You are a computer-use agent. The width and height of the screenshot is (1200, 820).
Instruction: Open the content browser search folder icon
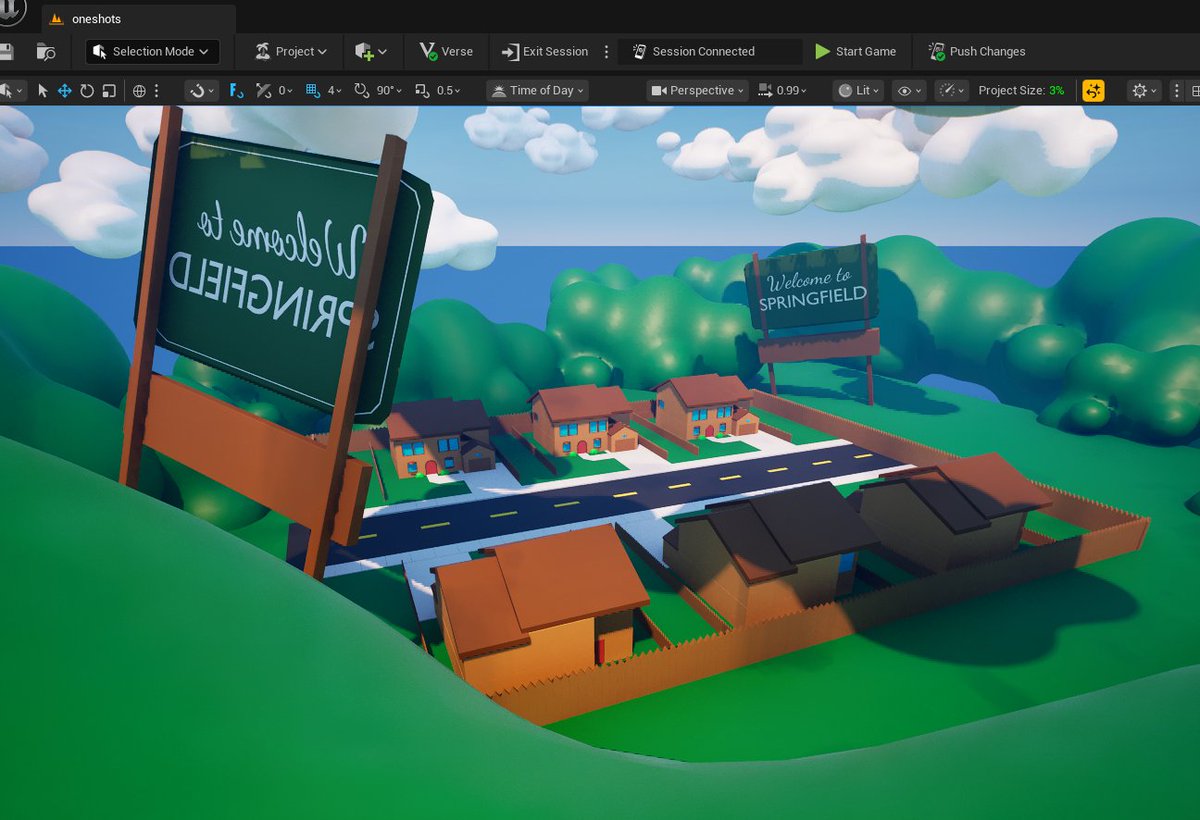46,51
